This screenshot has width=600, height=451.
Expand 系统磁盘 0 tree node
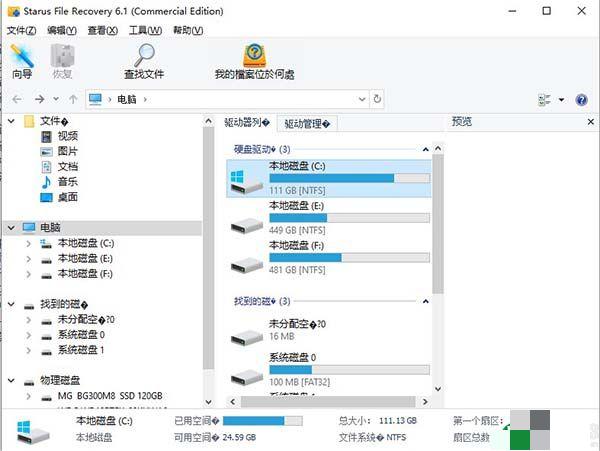pyautogui.click(x=28, y=335)
